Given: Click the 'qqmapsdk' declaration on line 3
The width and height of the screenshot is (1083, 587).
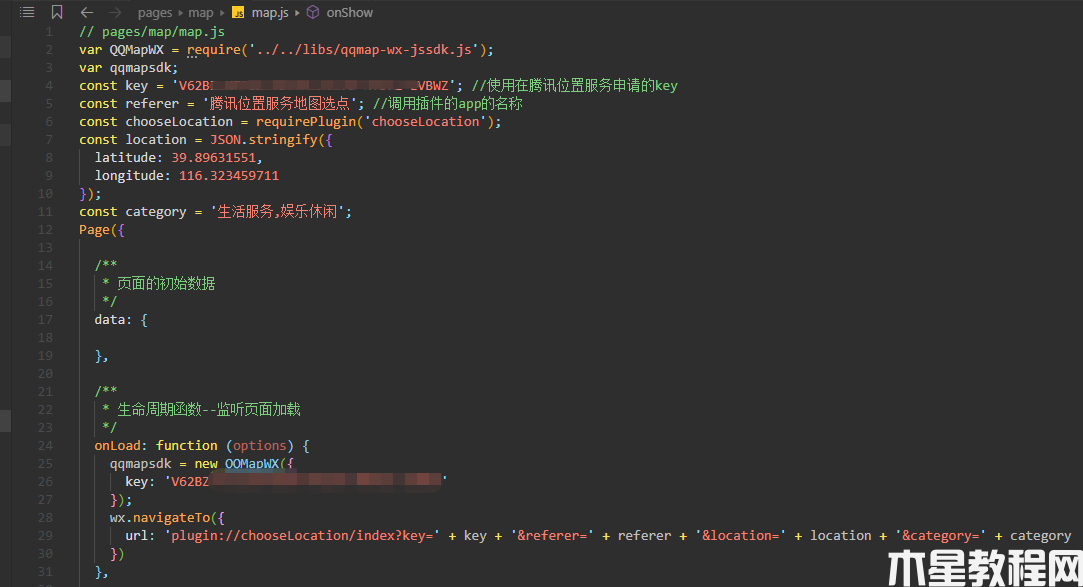Looking at the screenshot, I should click(x=140, y=68).
